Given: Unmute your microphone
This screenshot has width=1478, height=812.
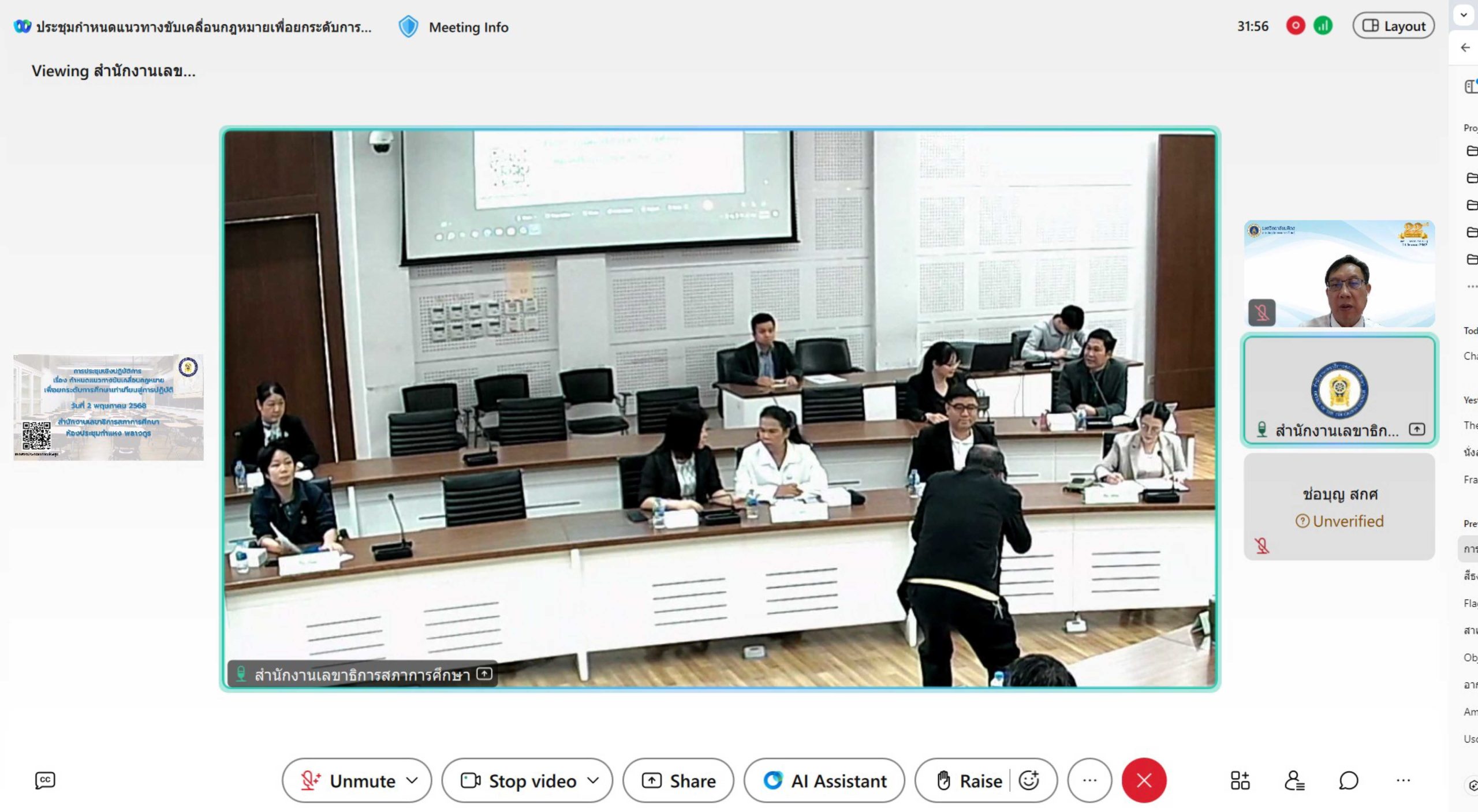Looking at the screenshot, I should [349, 780].
